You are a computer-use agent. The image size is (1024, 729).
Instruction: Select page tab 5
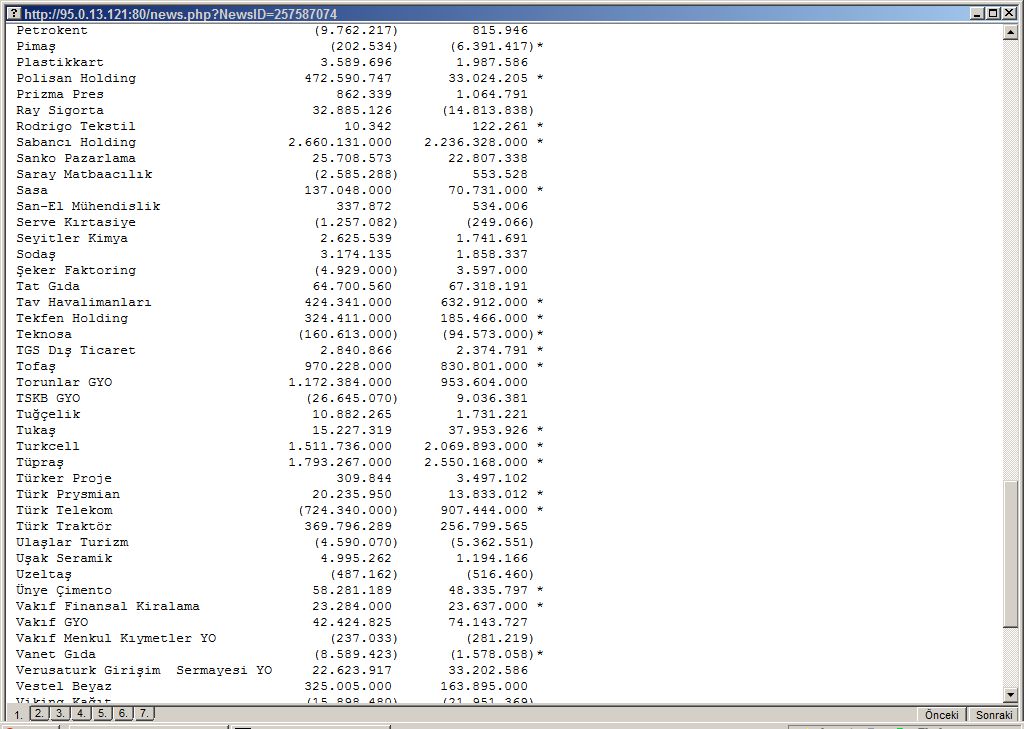click(x=102, y=713)
